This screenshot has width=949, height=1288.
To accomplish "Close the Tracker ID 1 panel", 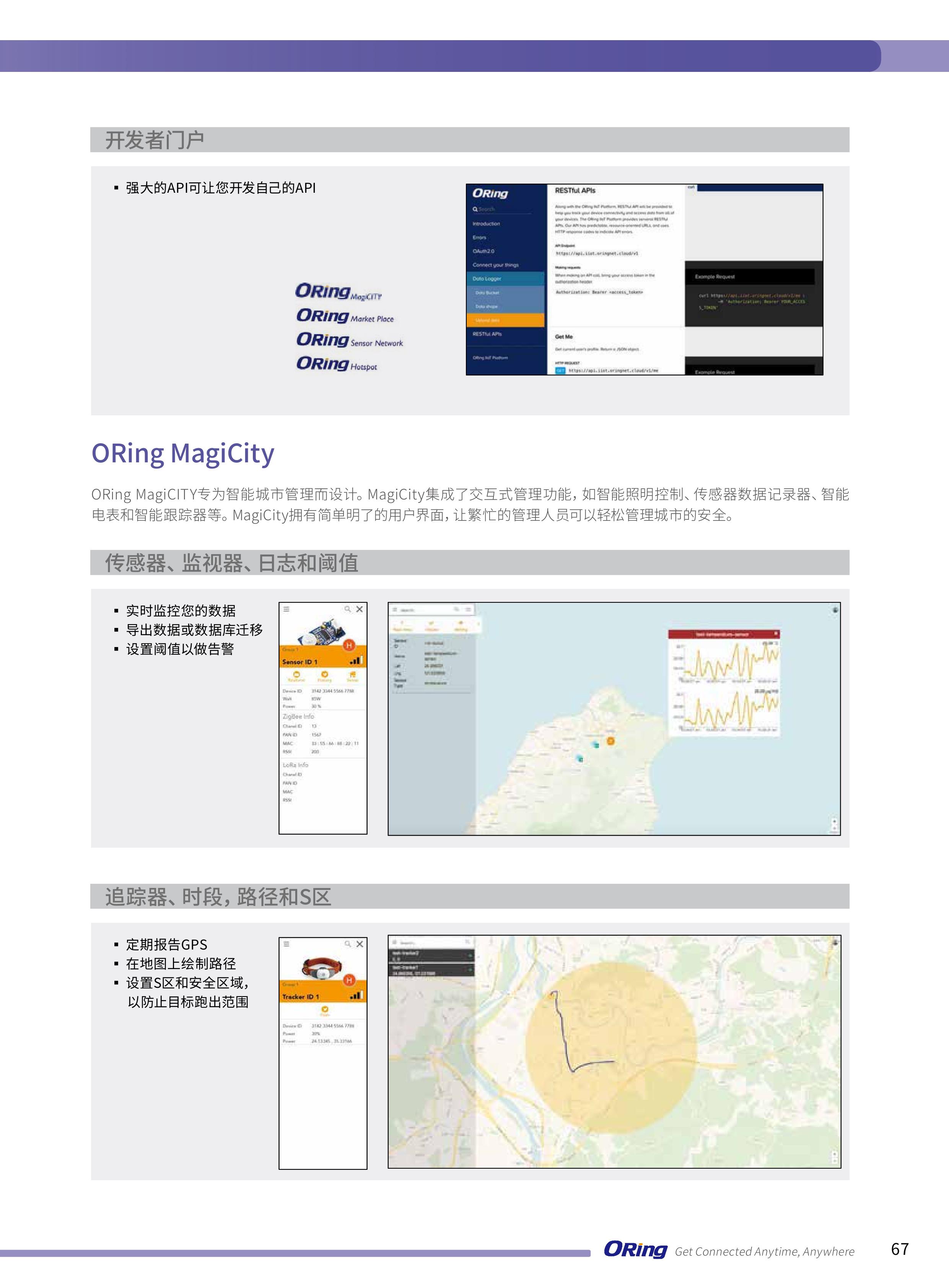I will click(360, 944).
